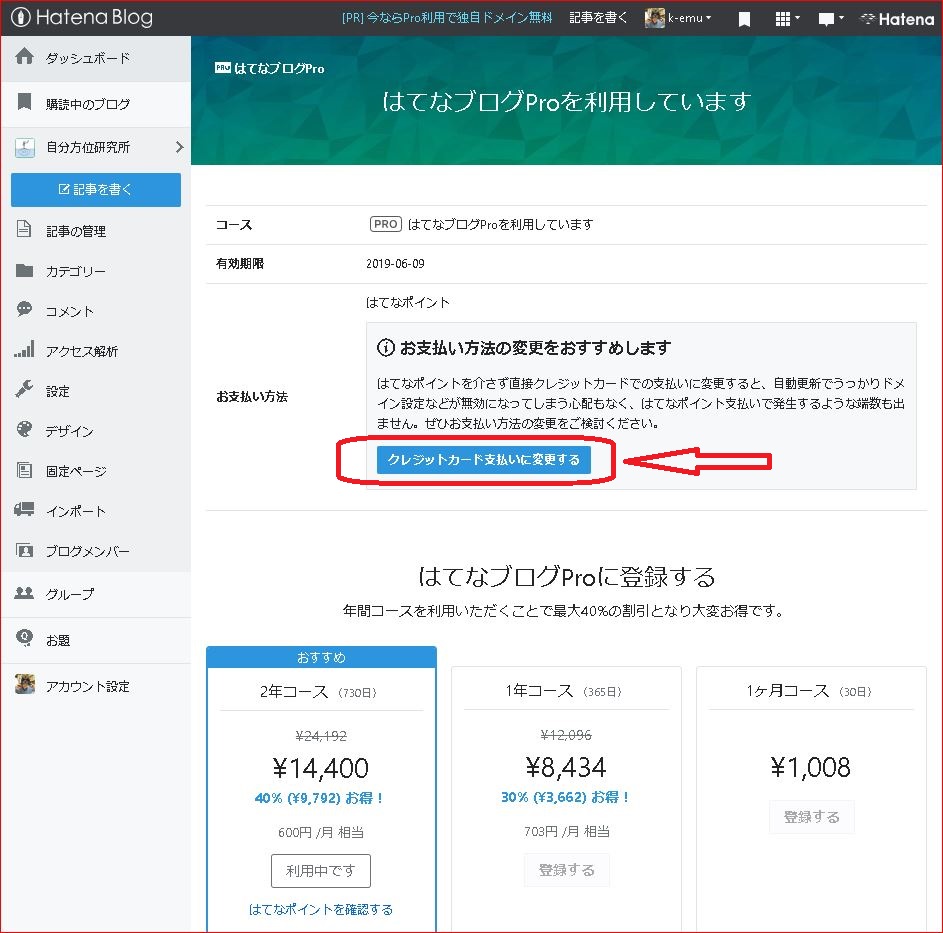943x933 pixels.
Task: Open the notifications chat bubble dropdown
Action: point(831,19)
